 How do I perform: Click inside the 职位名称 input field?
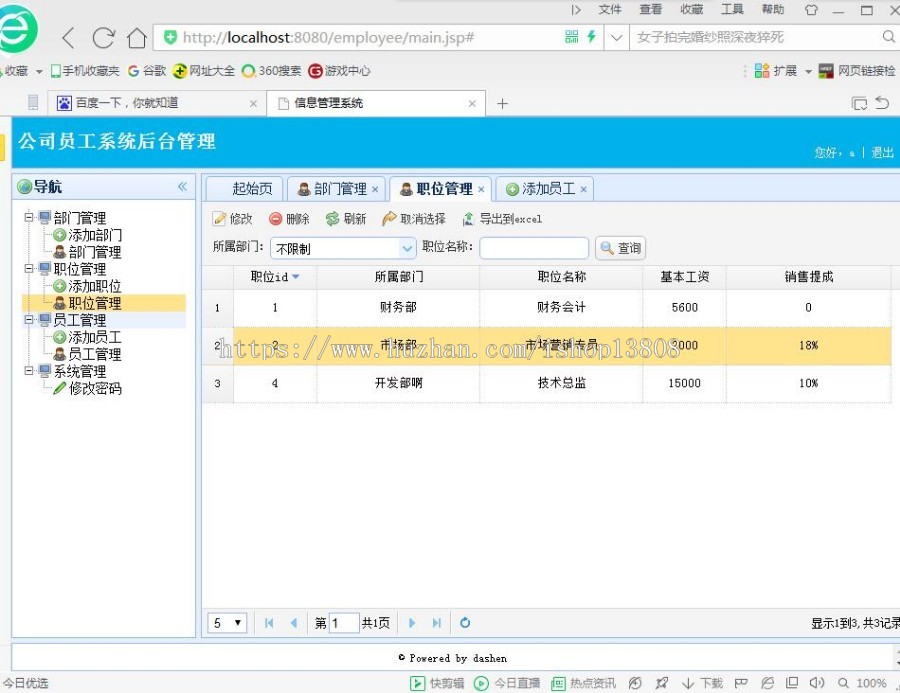click(533, 247)
